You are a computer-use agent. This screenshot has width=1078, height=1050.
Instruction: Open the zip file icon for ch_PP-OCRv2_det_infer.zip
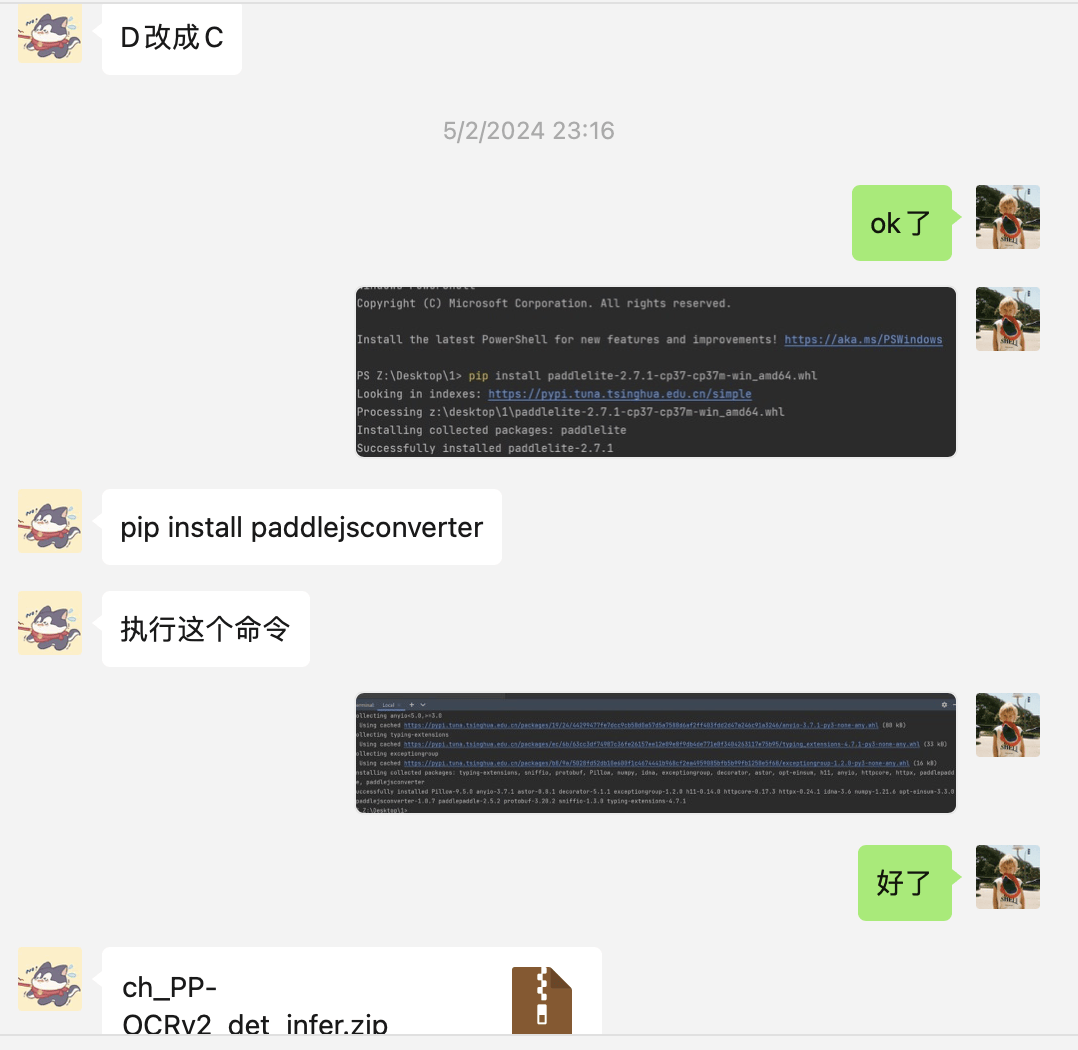542,1000
